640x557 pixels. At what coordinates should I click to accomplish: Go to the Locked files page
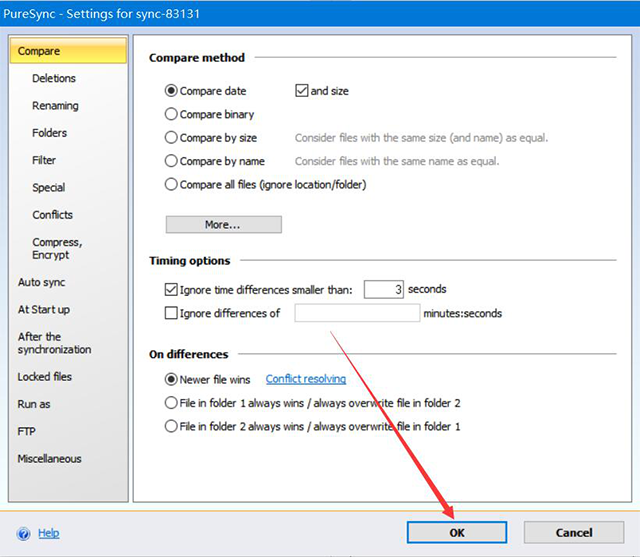(x=44, y=377)
